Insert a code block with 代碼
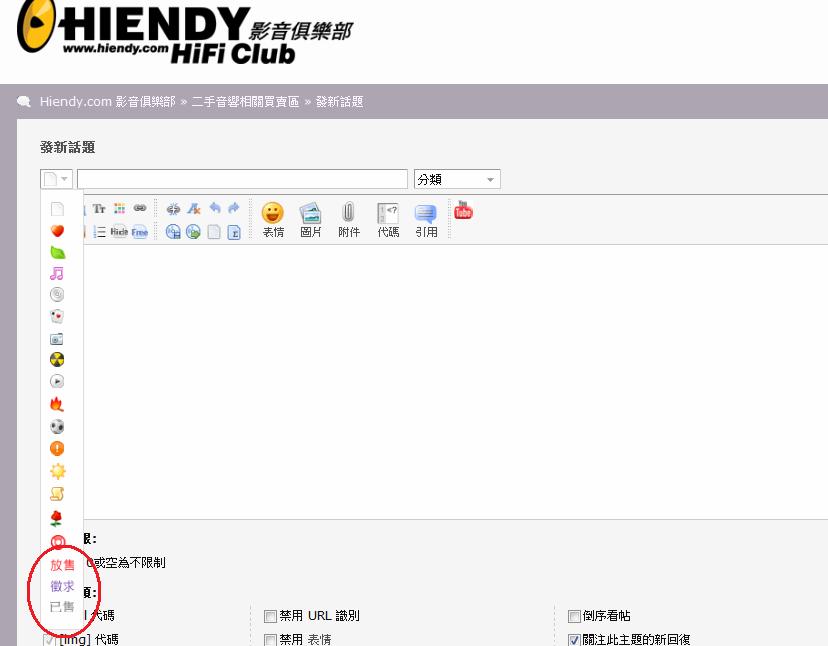The image size is (828, 646). (388, 220)
